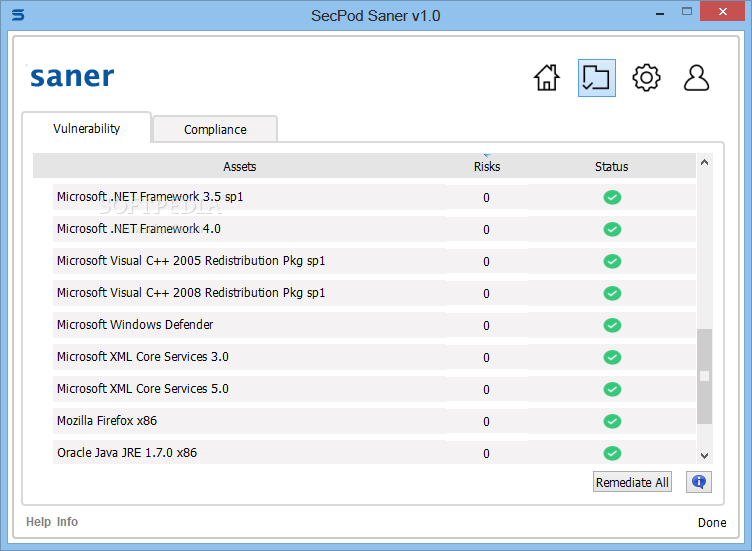Select row Microsoft .NET Framework 4.0
Viewport: 752px width, 551px height.
[374, 229]
